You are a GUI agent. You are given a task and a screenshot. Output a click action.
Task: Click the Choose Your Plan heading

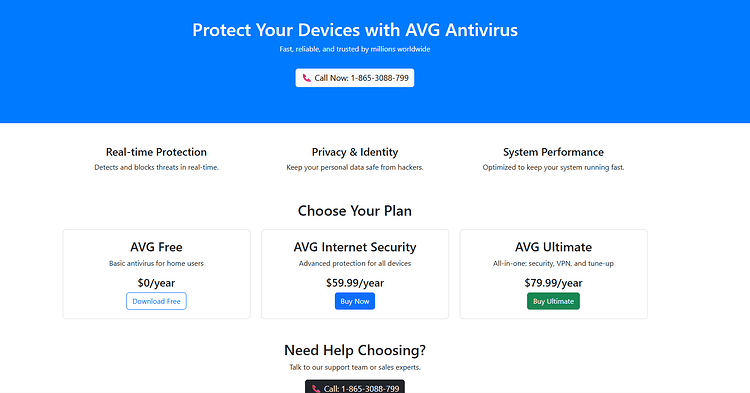point(355,211)
